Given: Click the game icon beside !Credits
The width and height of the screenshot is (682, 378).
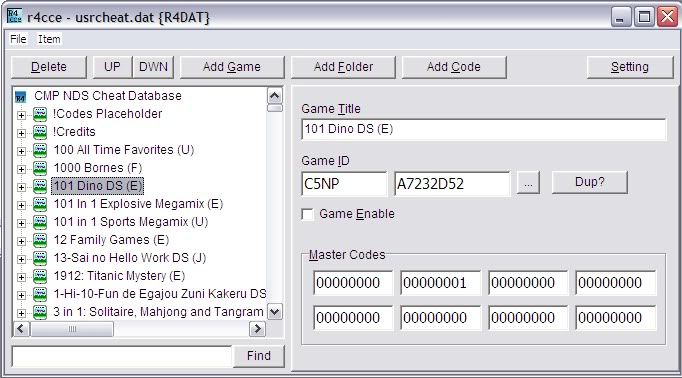Looking at the screenshot, I should [40, 132].
